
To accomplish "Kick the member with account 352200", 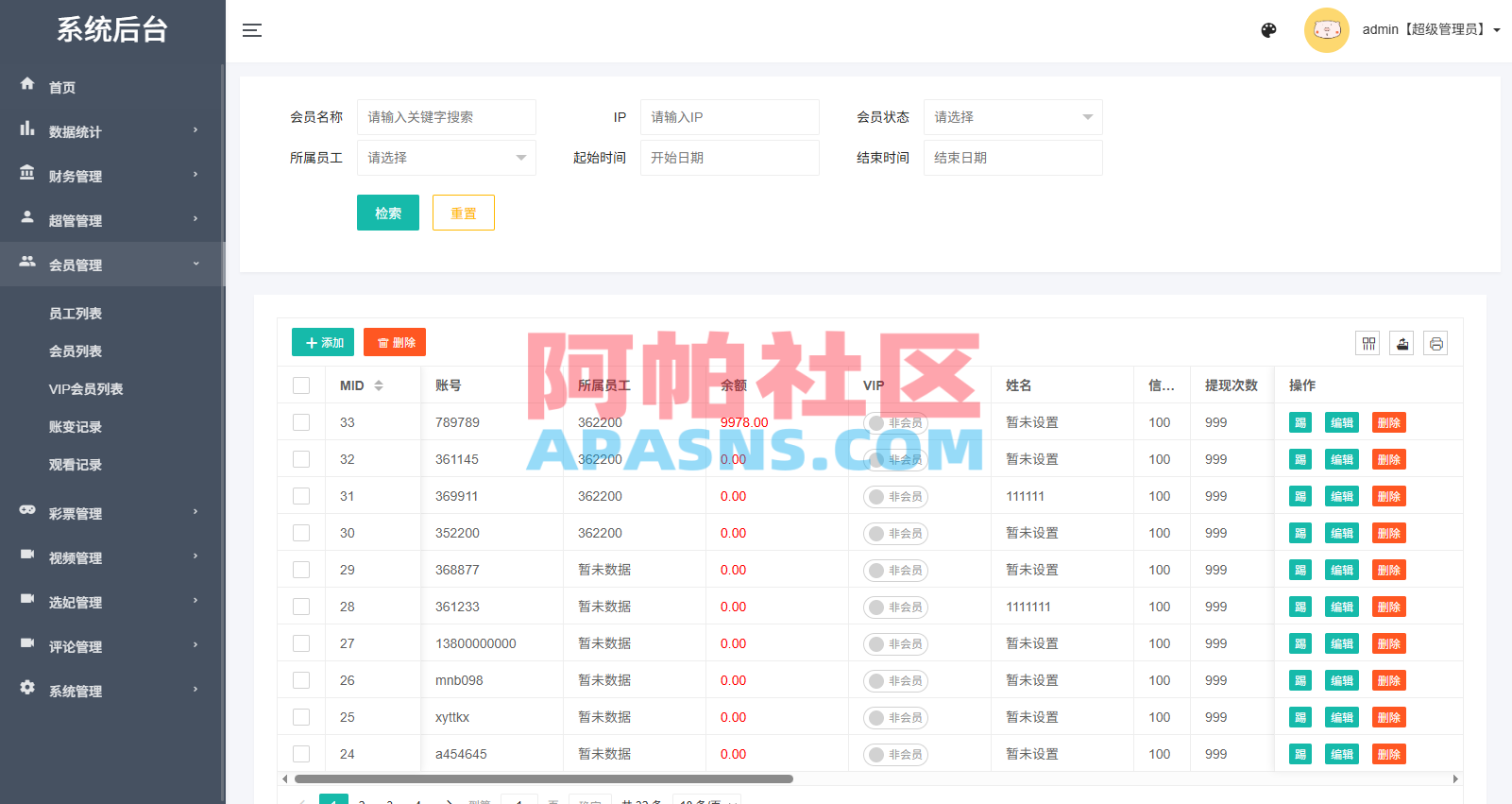I will 1300,533.
